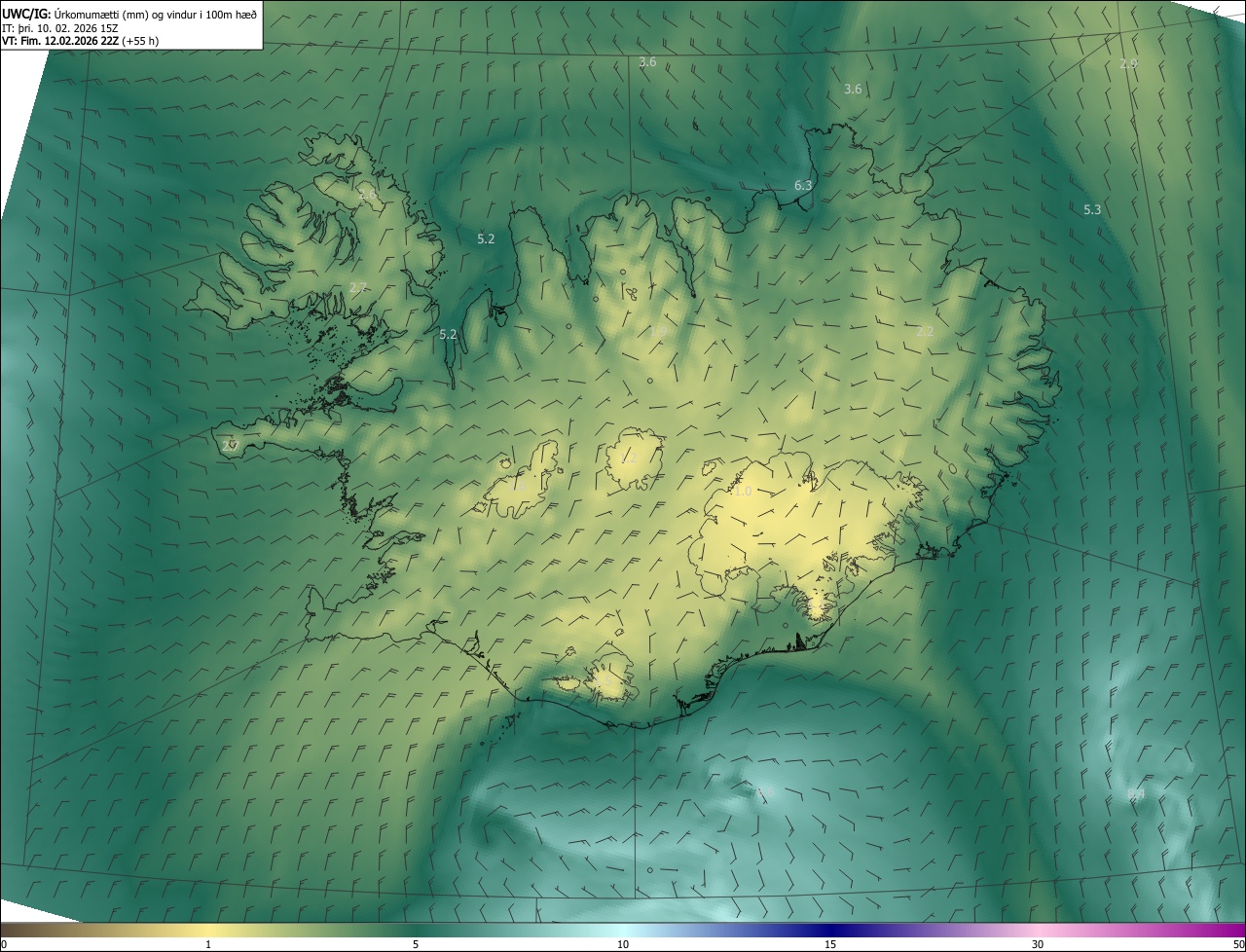Click the 1 tick on the color scale
Screen dimensions: 1246x952
[208, 944]
